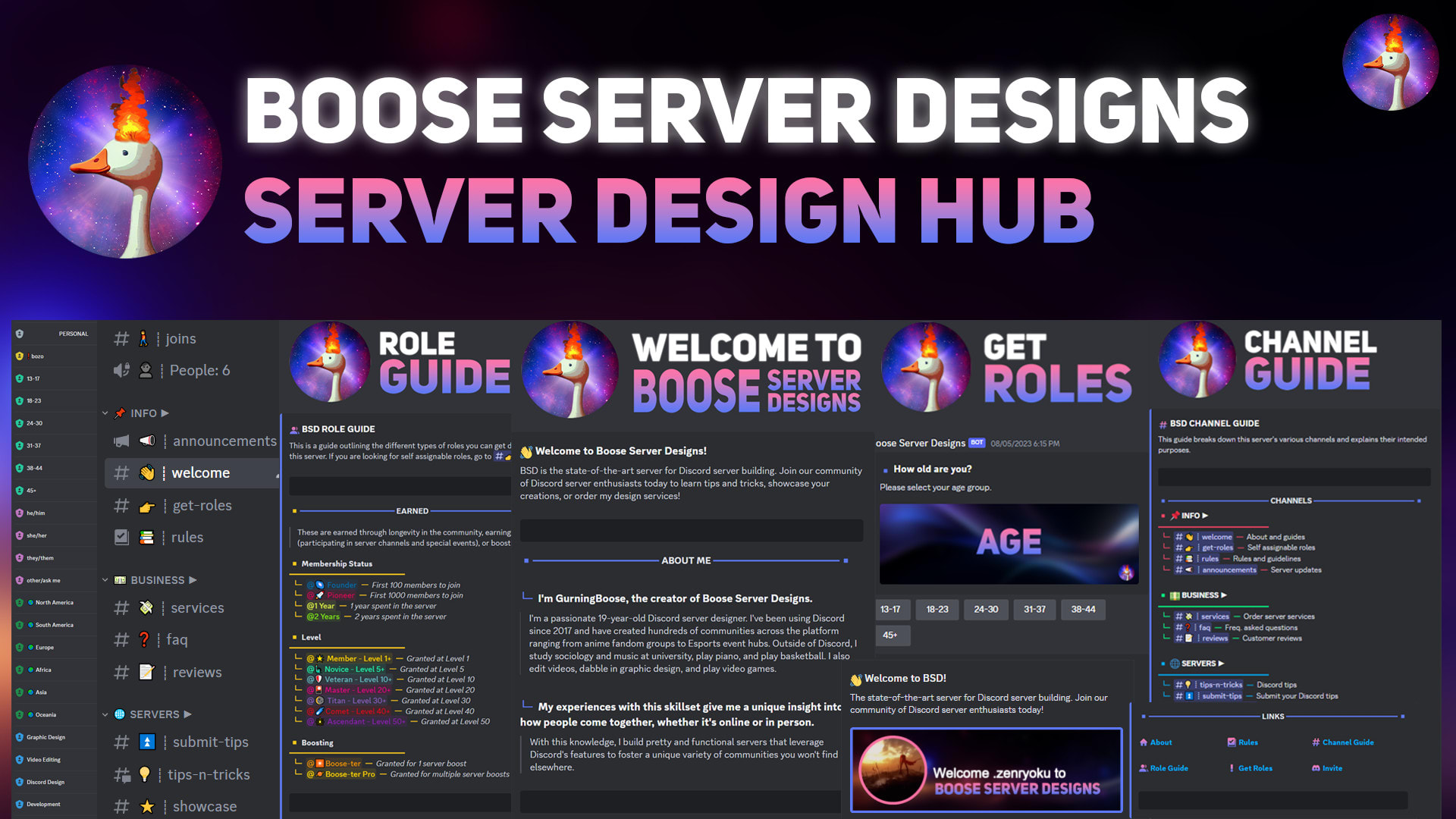
Task: Open the Get Roles link in LINKS section
Action: click(1250, 768)
